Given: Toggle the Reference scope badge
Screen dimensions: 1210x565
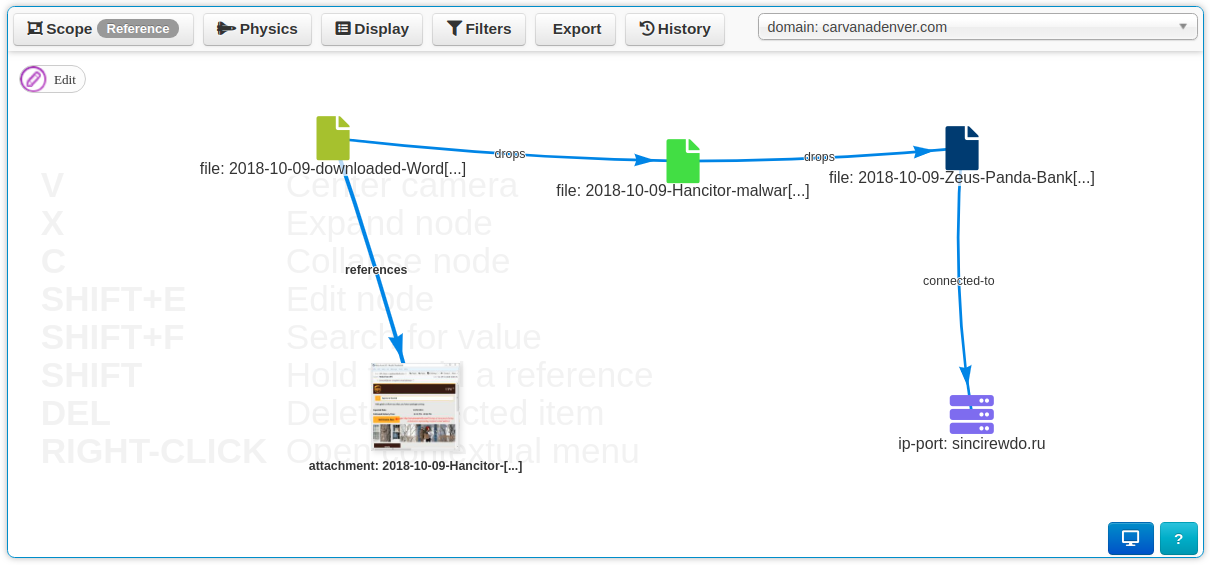Looking at the screenshot, I should pyautogui.click(x=138, y=29).
